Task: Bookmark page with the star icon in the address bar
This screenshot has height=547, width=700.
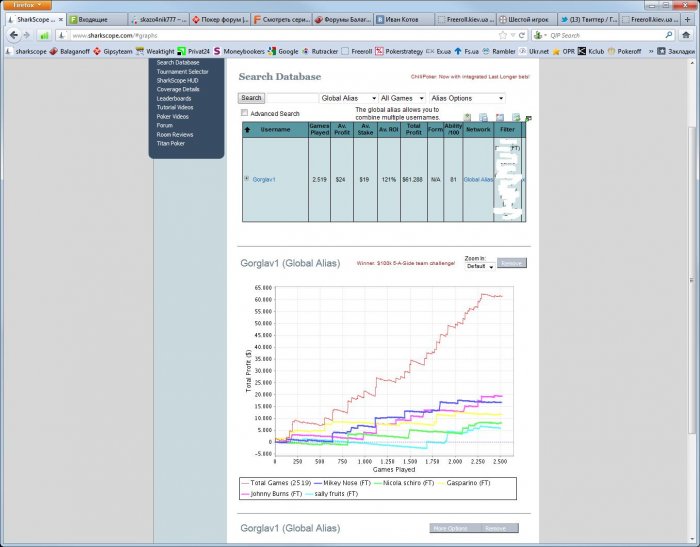Action: pyautogui.click(x=503, y=35)
